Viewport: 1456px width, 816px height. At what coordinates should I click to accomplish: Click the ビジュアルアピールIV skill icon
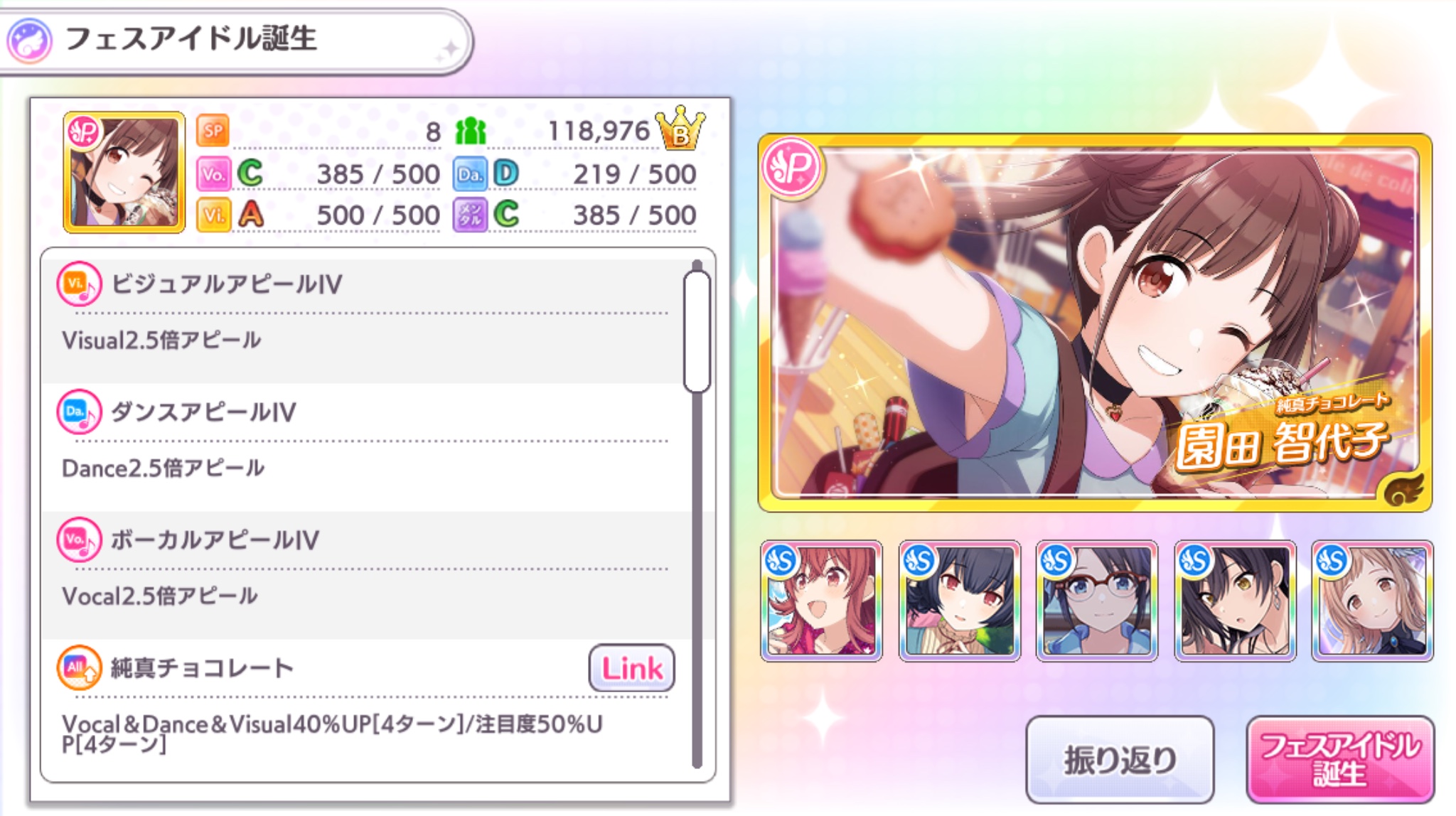point(79,284)
